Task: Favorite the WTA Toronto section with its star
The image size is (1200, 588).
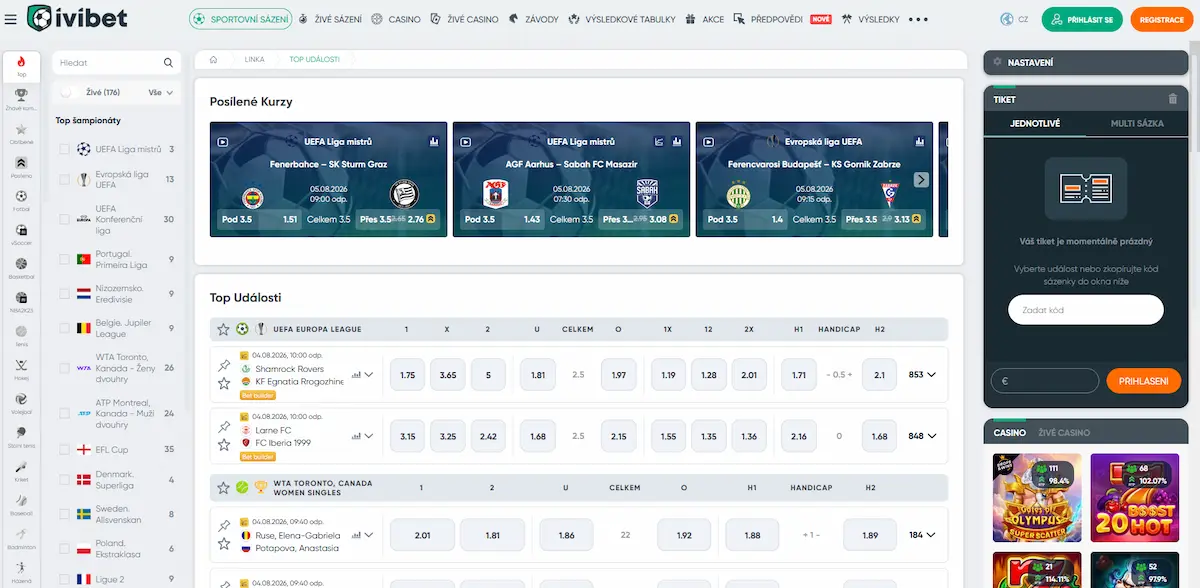Action: [x=223, y=487]
